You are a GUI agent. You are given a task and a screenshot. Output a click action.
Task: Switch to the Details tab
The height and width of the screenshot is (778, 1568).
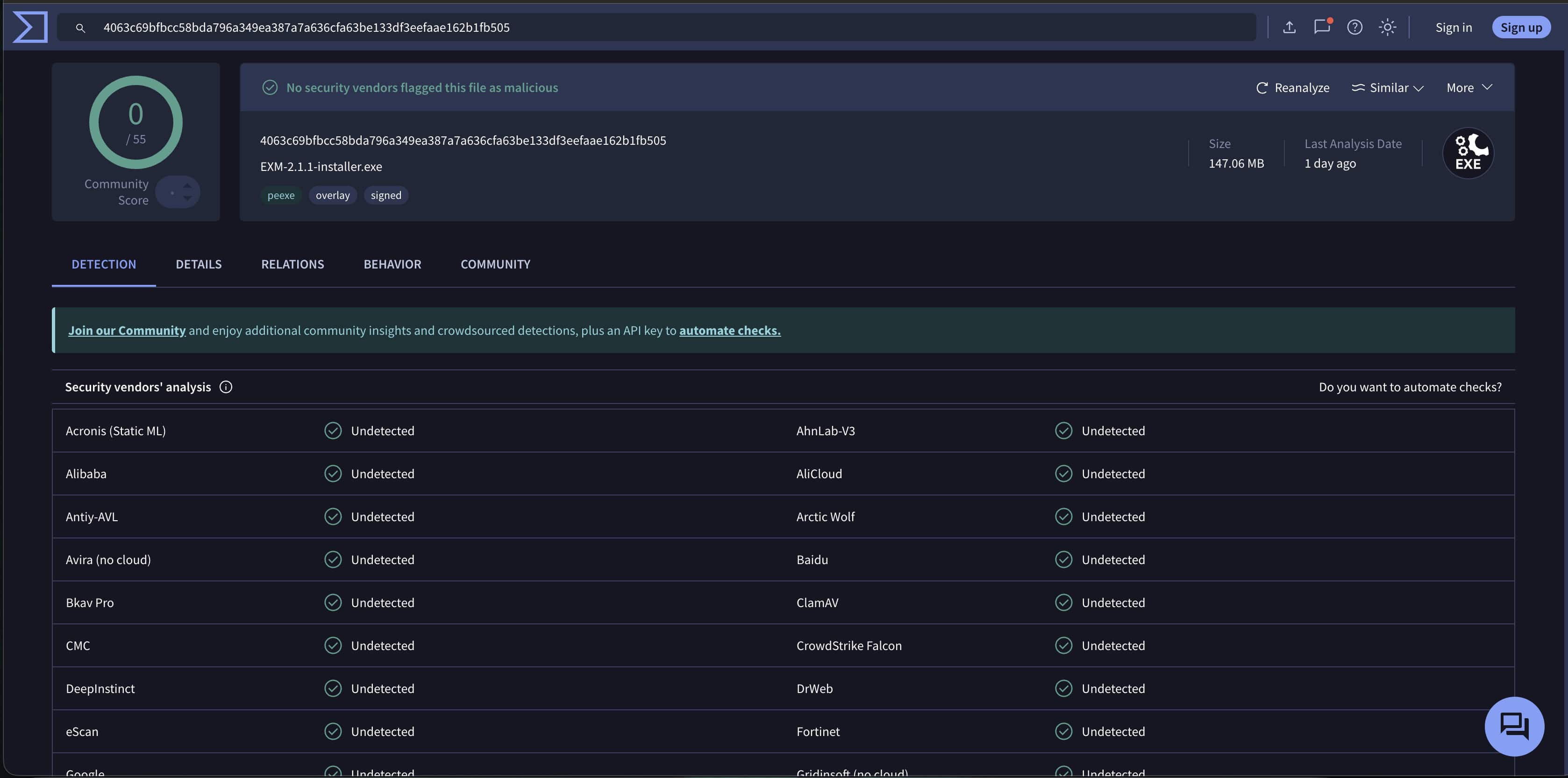tap(199, 264)
